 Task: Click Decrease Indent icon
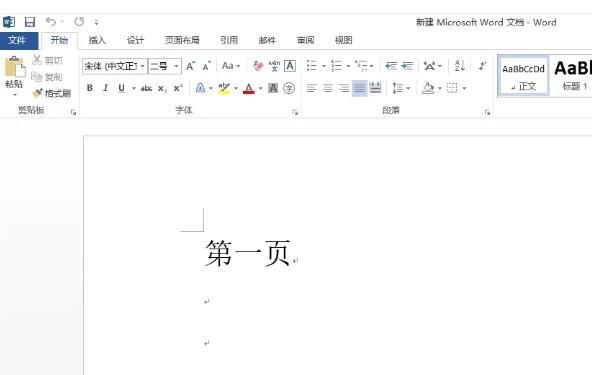click(391, 66)
